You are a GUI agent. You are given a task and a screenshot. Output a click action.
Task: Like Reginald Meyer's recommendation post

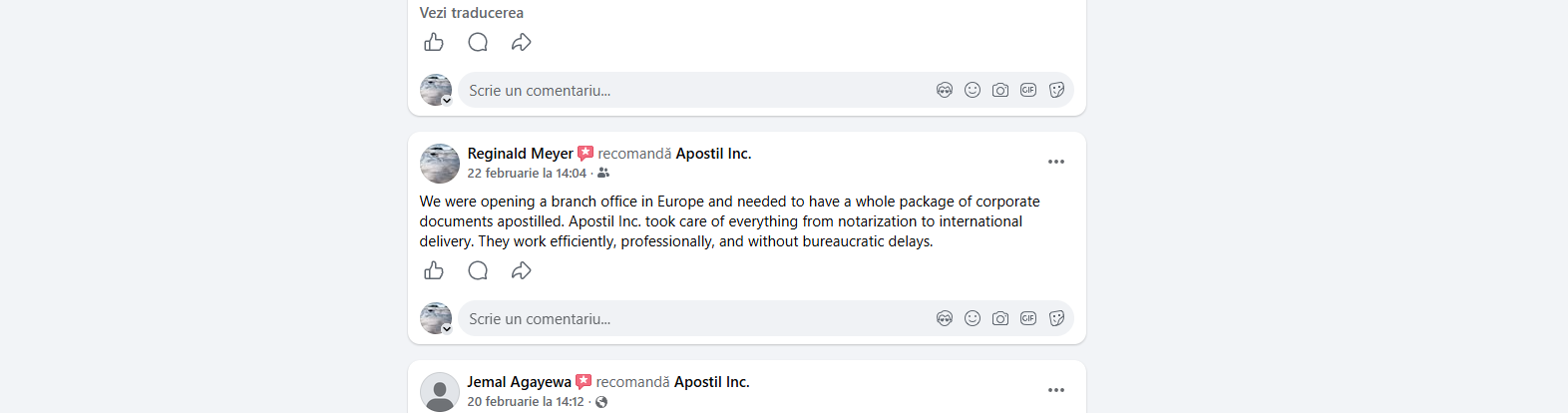pos(434,270)
